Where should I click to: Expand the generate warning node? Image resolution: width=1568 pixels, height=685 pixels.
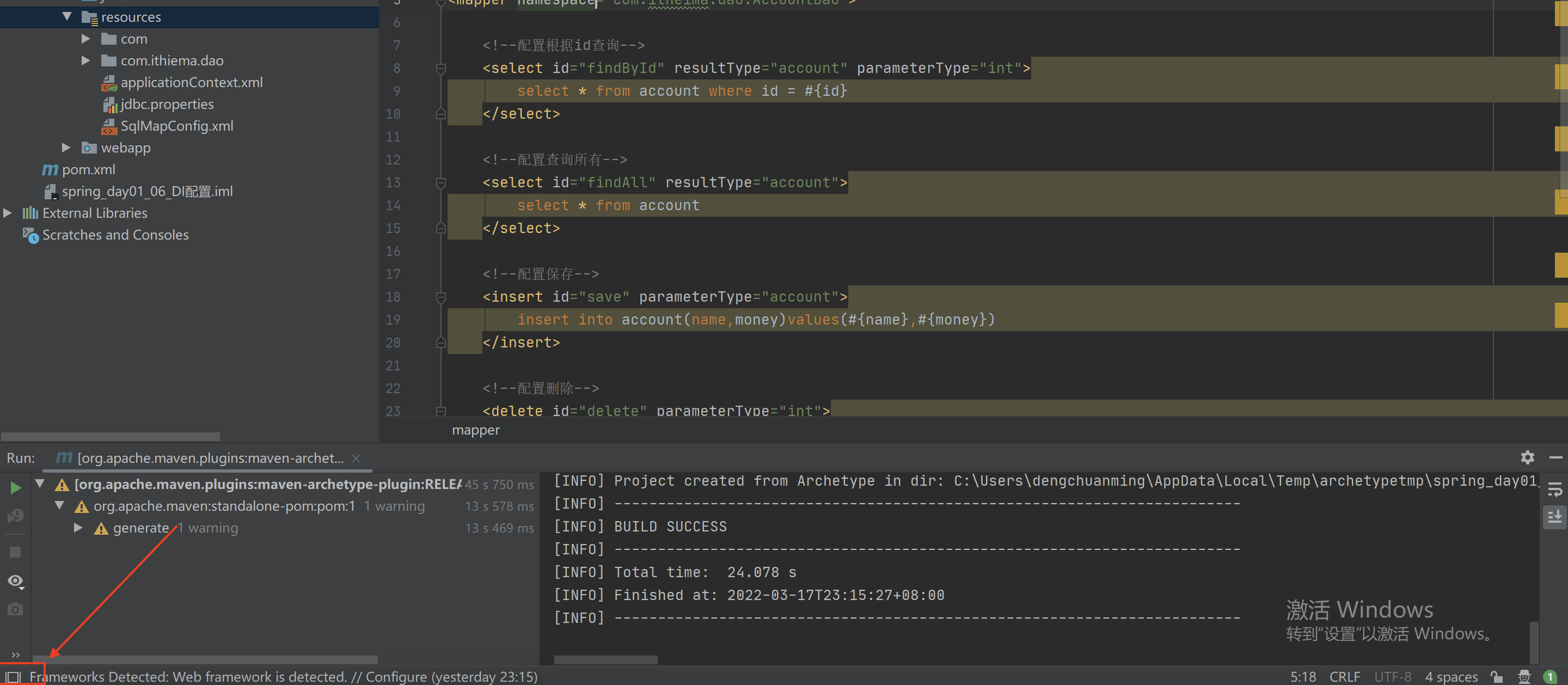coord(78,527)
